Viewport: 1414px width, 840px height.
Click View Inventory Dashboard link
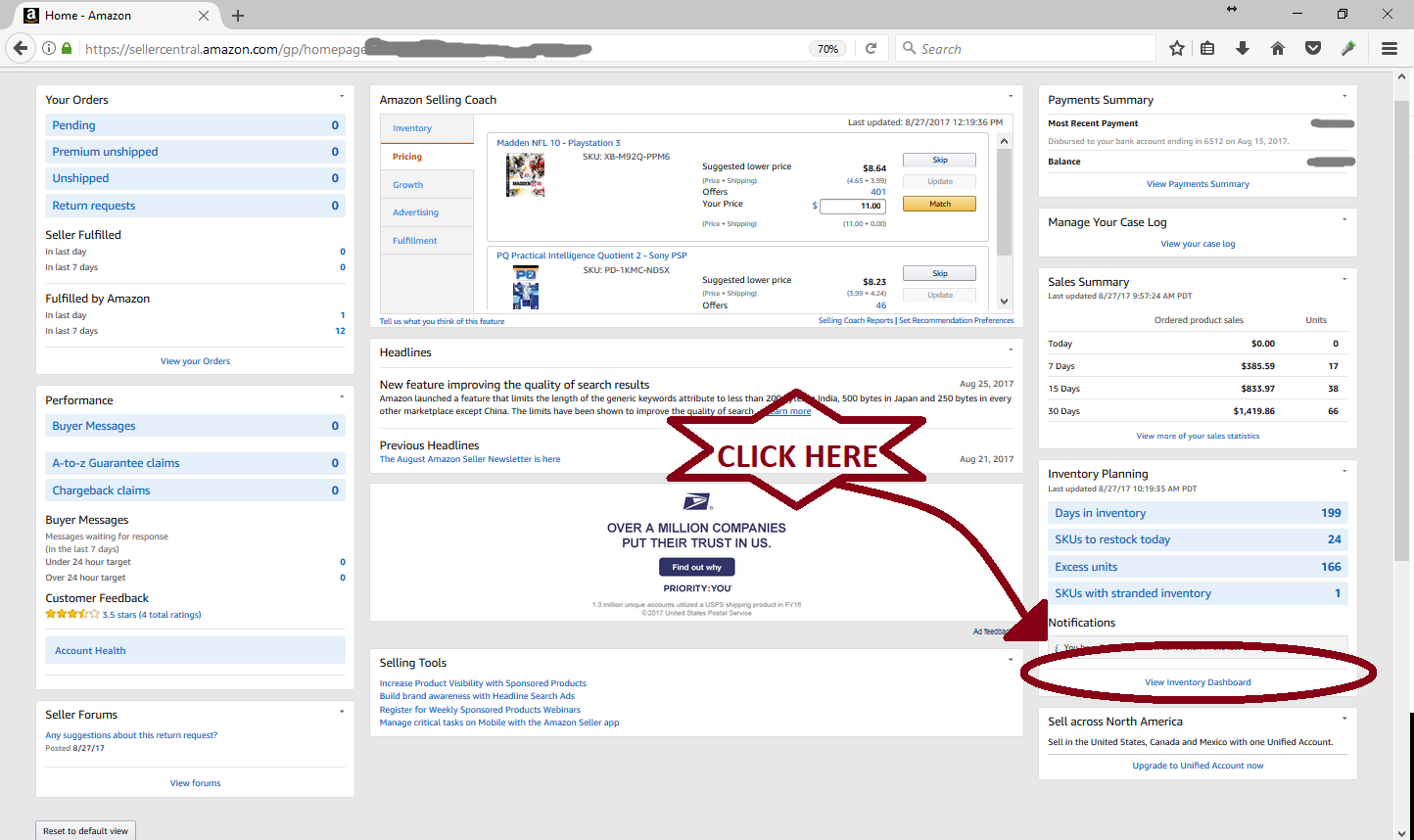point(1198,682)
